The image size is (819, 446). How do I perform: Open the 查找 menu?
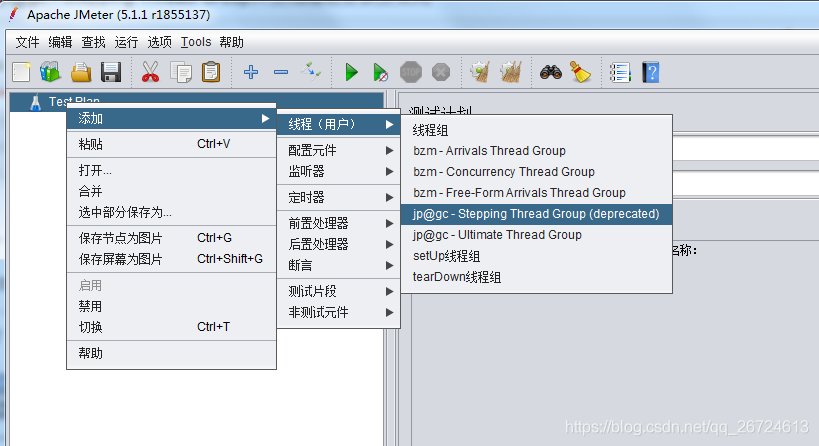point(93,42)
